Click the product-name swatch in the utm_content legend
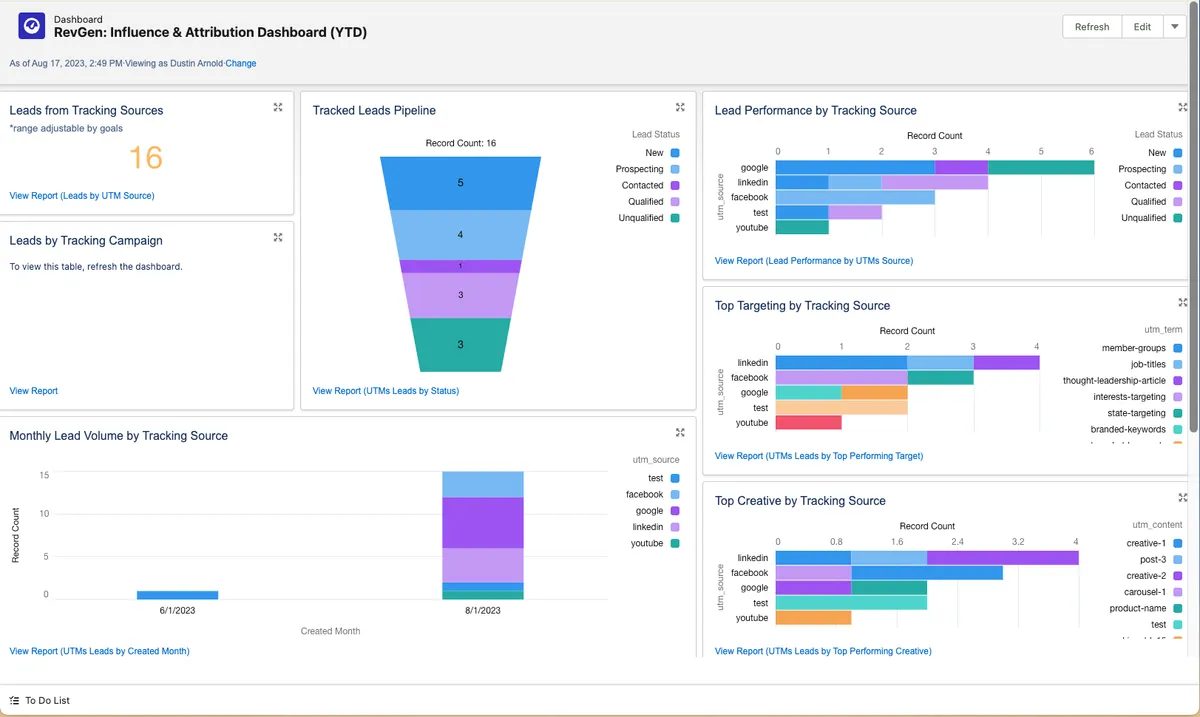 [x=1178, y=608]
